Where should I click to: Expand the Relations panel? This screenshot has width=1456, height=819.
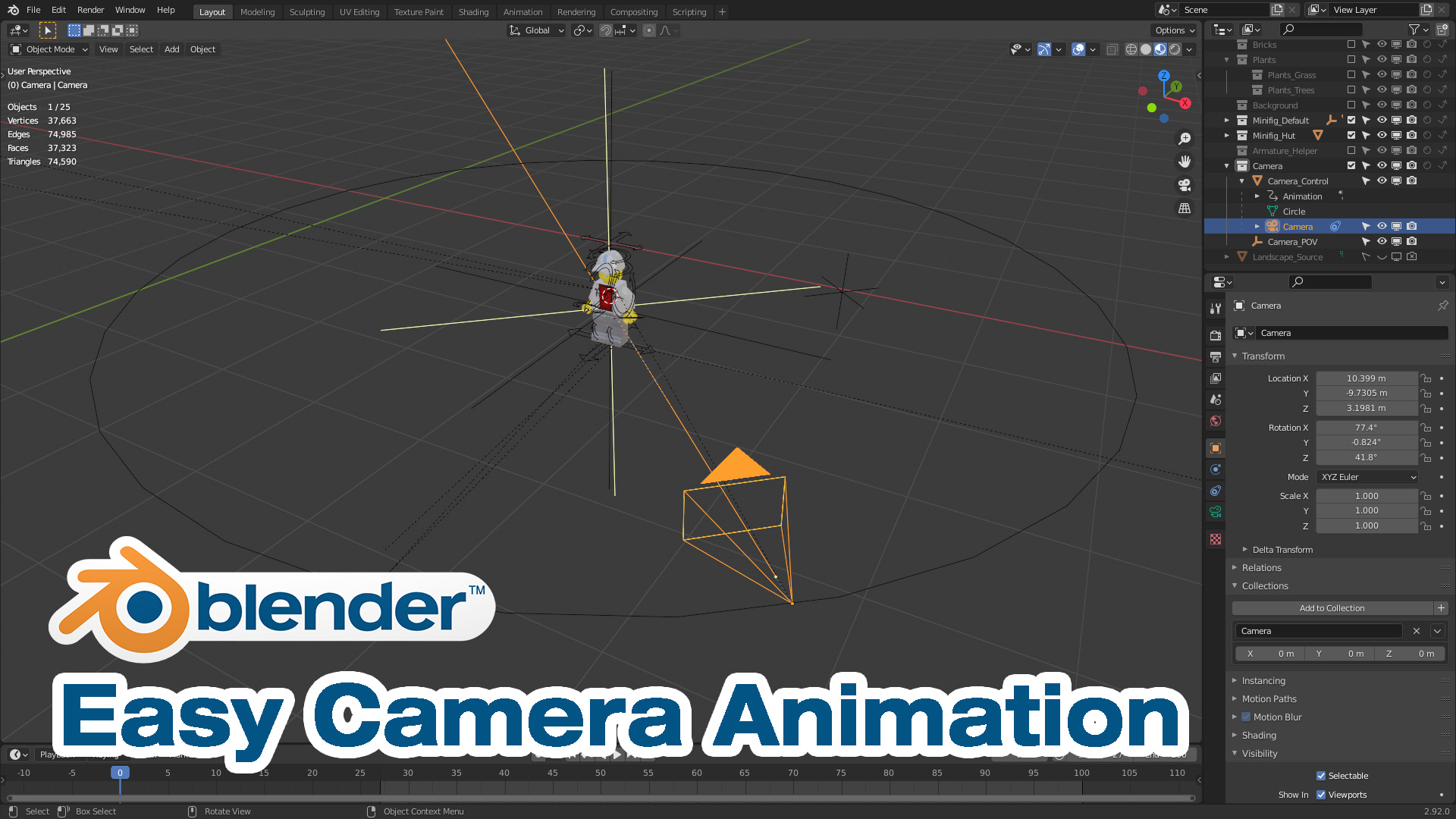pos(1235,567)
